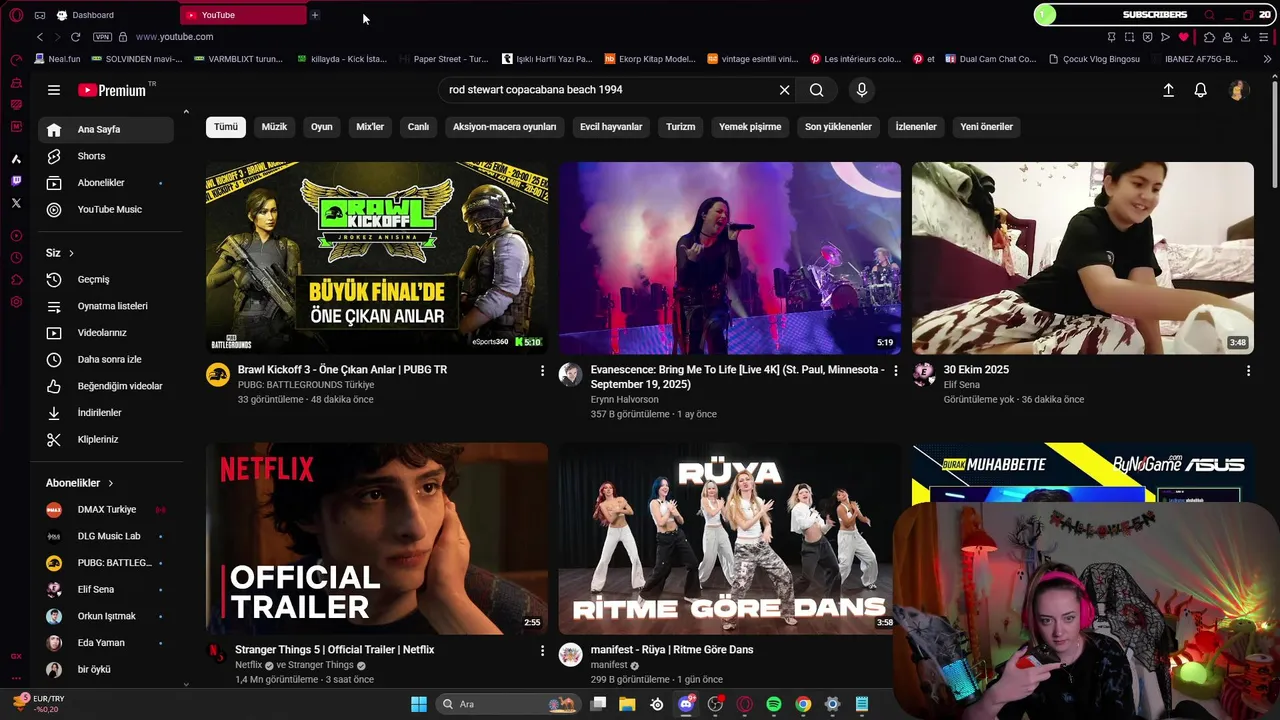Clear the search text with the X icon

pyautogui.click(x=785, y=90)
